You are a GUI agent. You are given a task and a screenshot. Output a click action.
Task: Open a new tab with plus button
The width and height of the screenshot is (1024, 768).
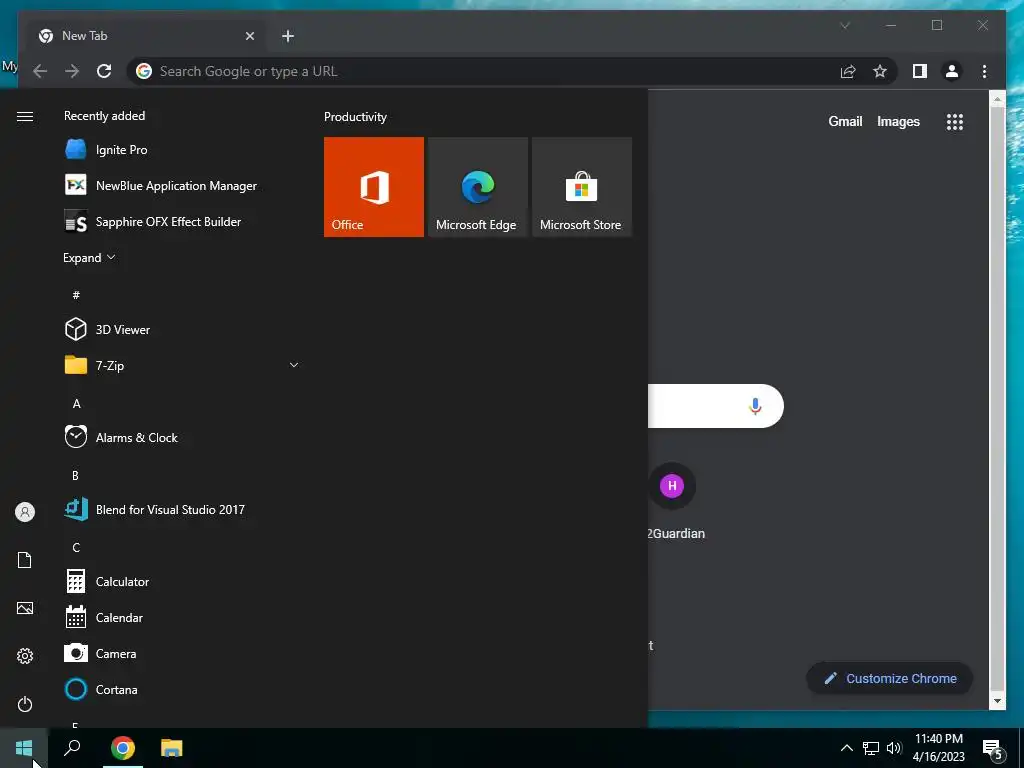click(x=288, y=36)
